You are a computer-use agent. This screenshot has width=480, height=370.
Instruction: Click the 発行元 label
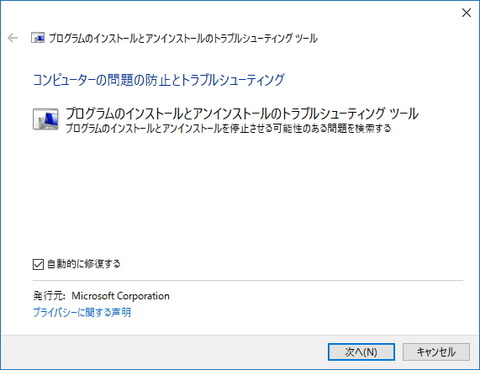click(49, 296)
